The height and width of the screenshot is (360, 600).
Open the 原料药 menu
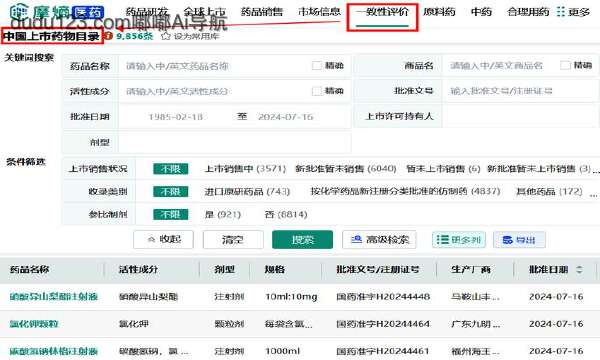439,12
